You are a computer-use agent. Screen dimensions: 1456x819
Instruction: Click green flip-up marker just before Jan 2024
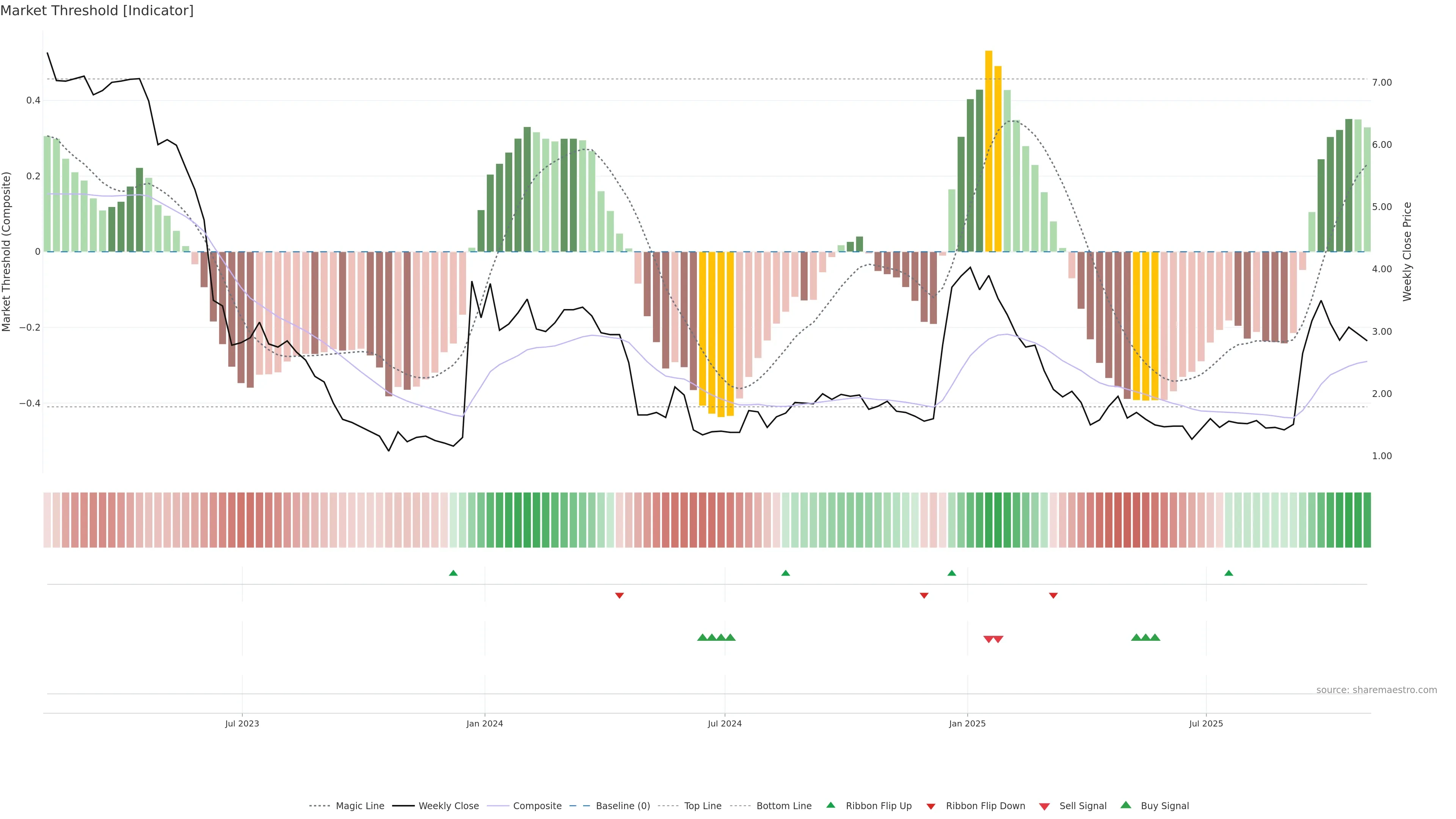click(x=453, y=573)
